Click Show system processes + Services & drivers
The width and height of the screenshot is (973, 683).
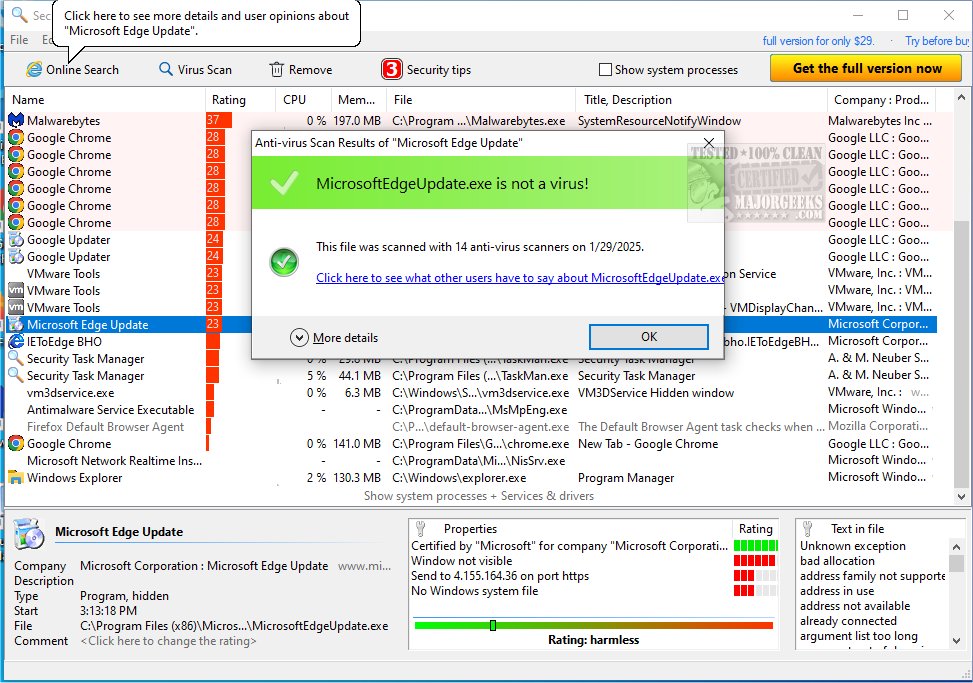(x=478, y=496)
